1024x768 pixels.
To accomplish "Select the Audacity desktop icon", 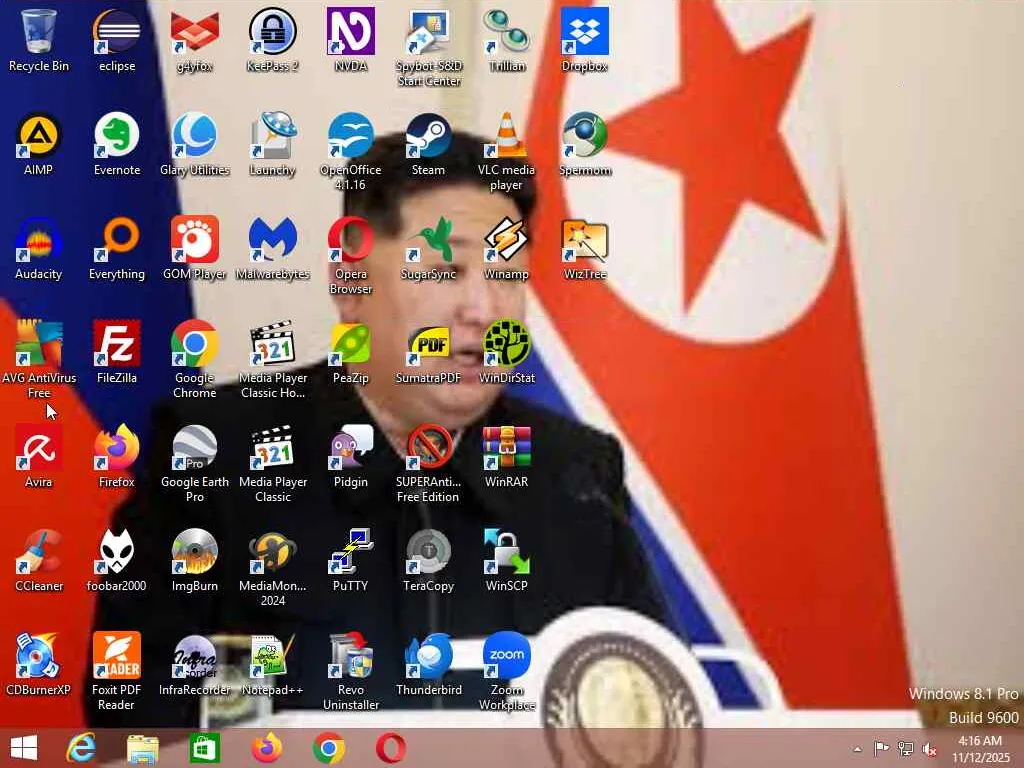I will coord(39,248).
